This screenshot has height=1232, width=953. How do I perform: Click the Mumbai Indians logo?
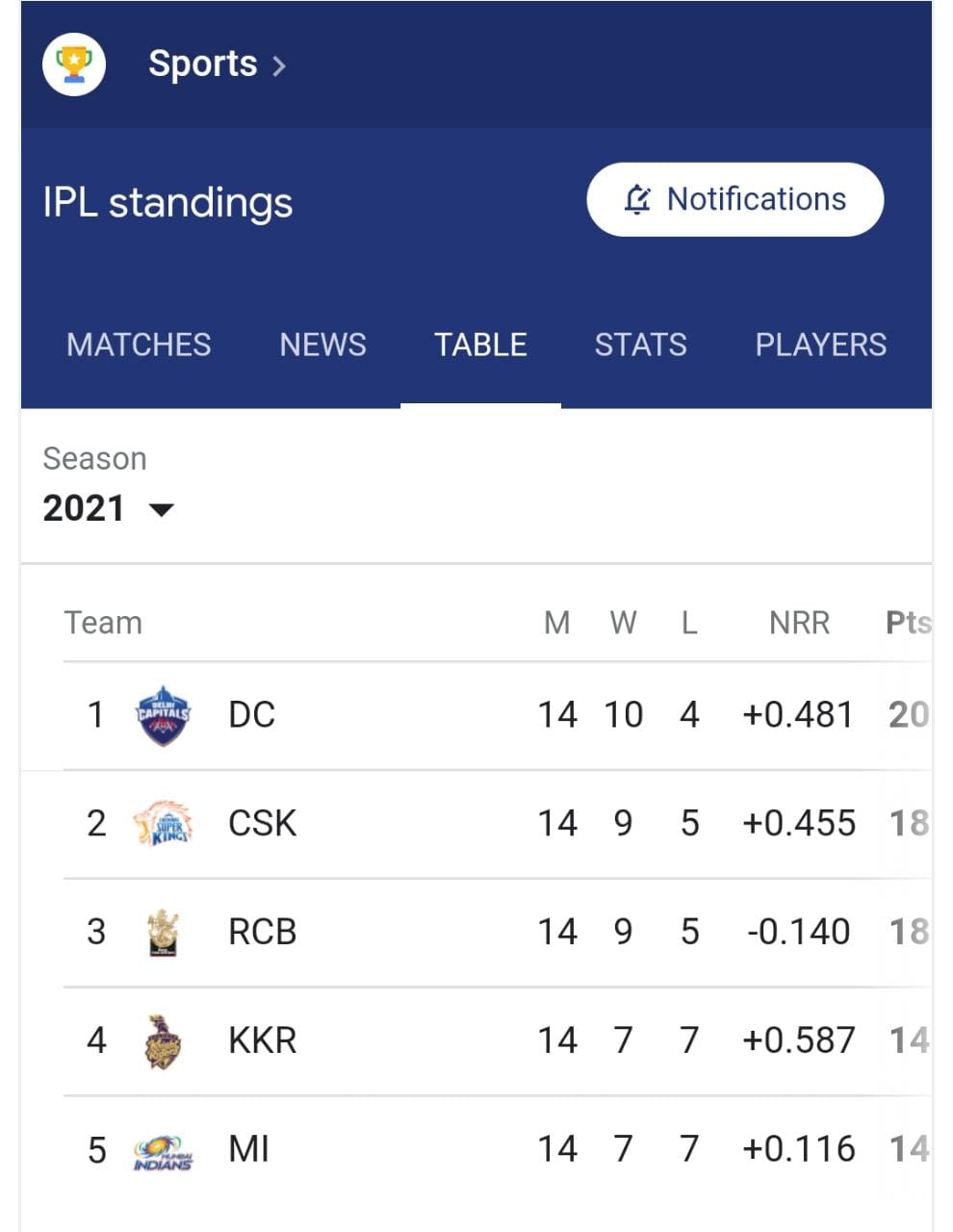point(163,1151)
